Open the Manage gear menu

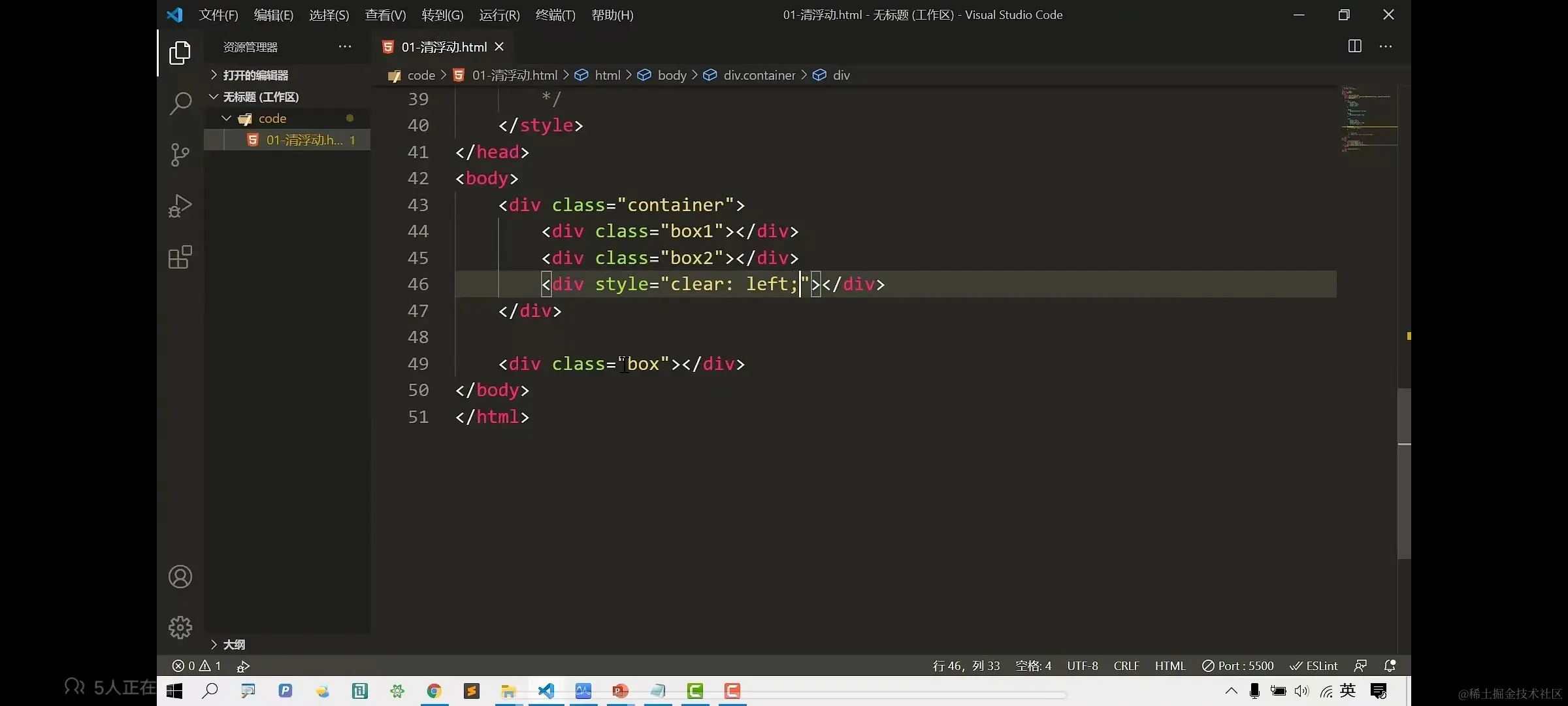[x=180, y=628]
